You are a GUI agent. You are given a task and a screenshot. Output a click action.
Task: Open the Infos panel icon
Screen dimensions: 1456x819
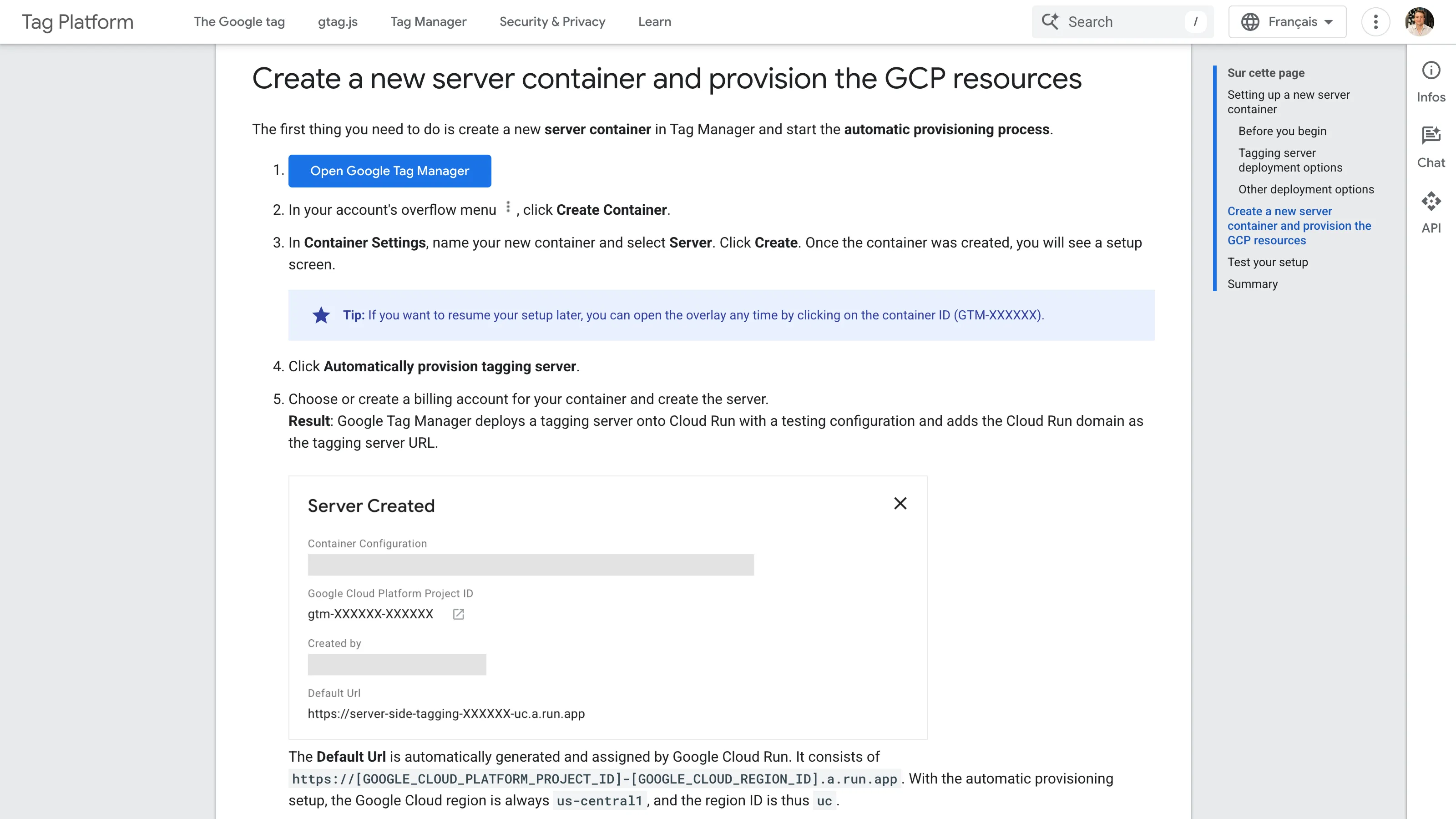coord(1431,69)
